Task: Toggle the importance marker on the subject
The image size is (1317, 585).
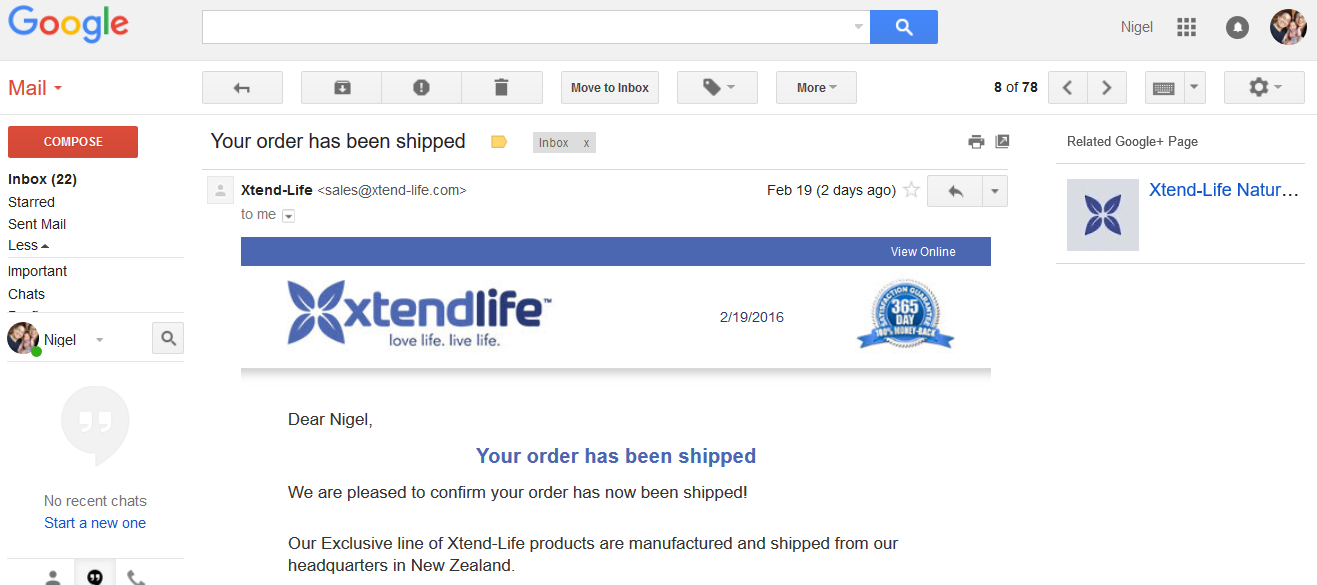Action: coord(499,142)
